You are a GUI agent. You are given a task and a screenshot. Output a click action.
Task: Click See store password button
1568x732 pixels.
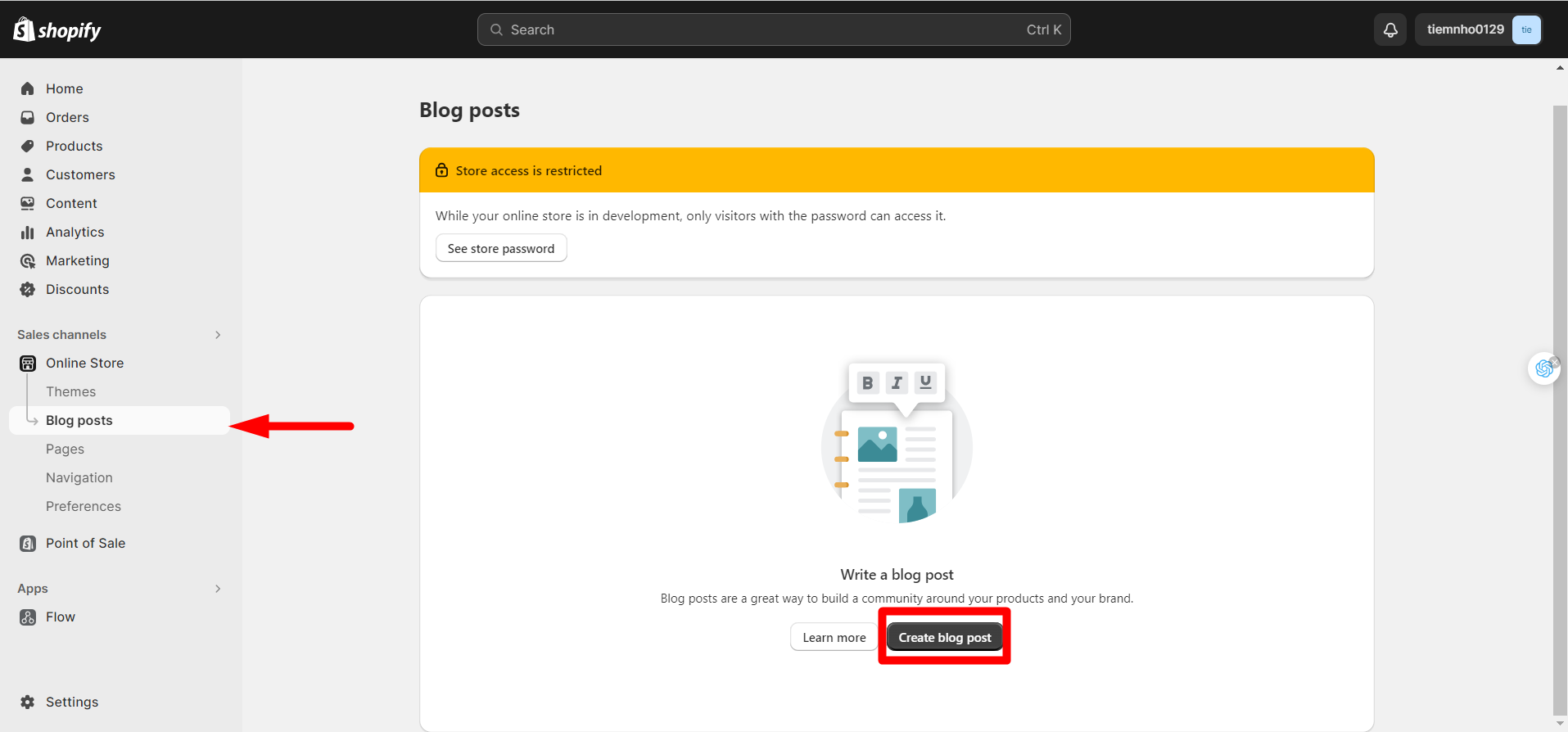(501, 248)
